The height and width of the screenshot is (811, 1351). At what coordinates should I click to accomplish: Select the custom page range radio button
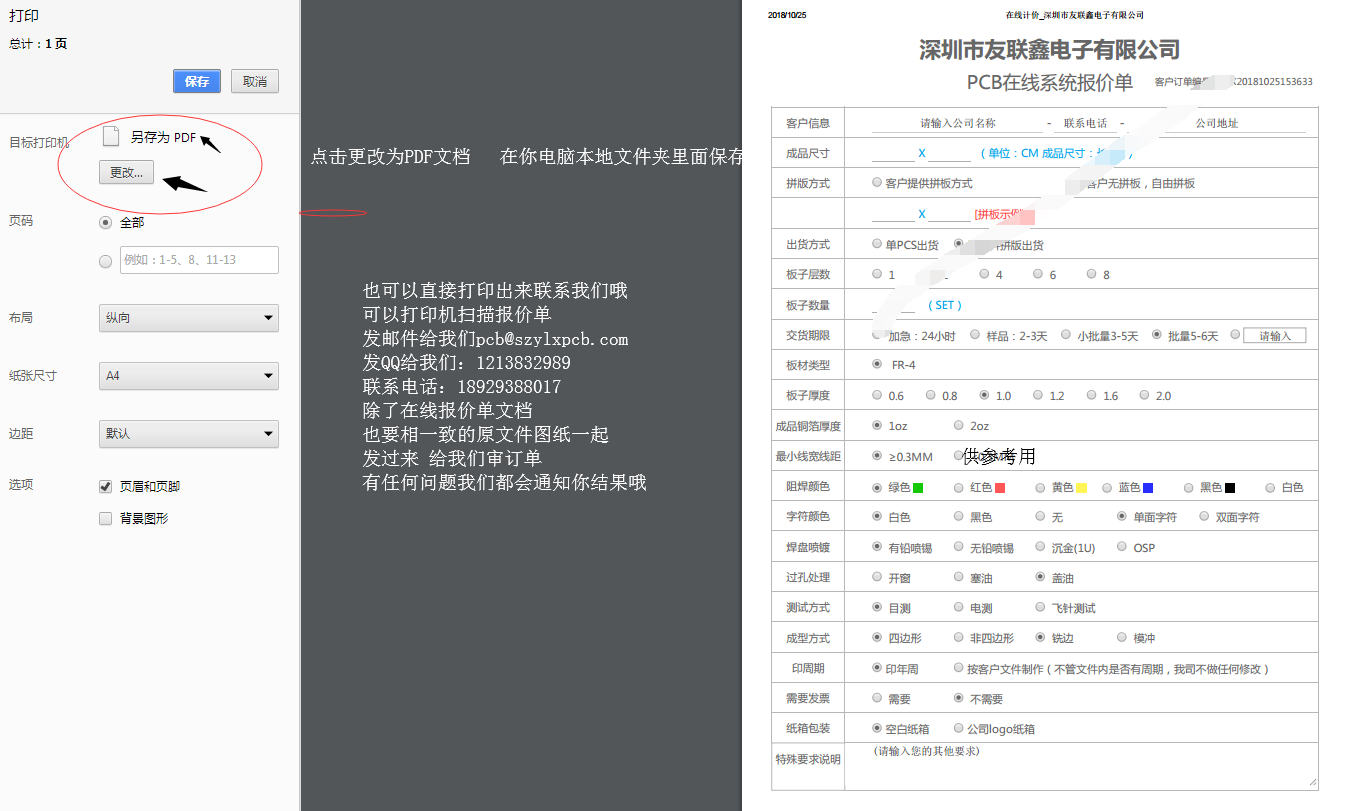coord(106,261)
